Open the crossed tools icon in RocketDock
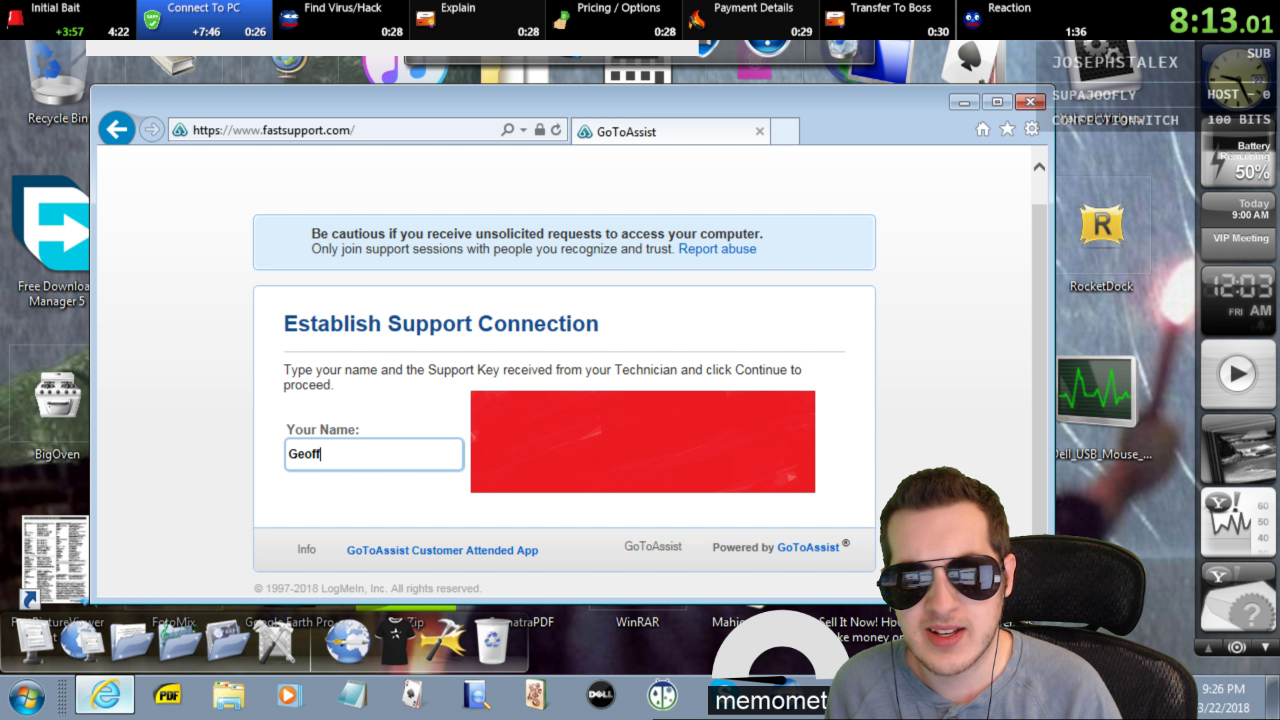 pos(275,641)
